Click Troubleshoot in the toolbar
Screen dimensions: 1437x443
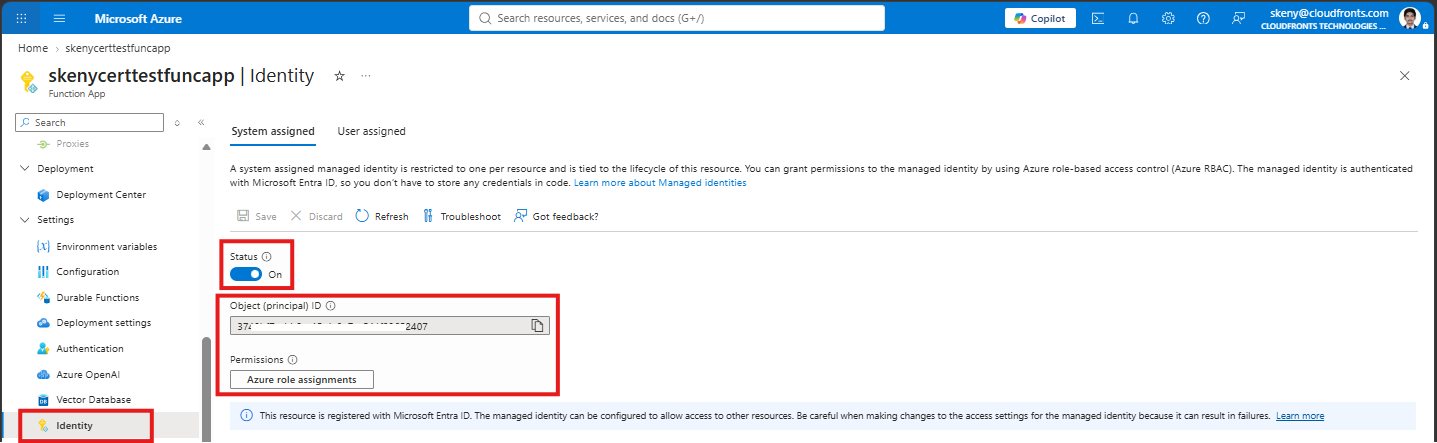tap(461, 216)
